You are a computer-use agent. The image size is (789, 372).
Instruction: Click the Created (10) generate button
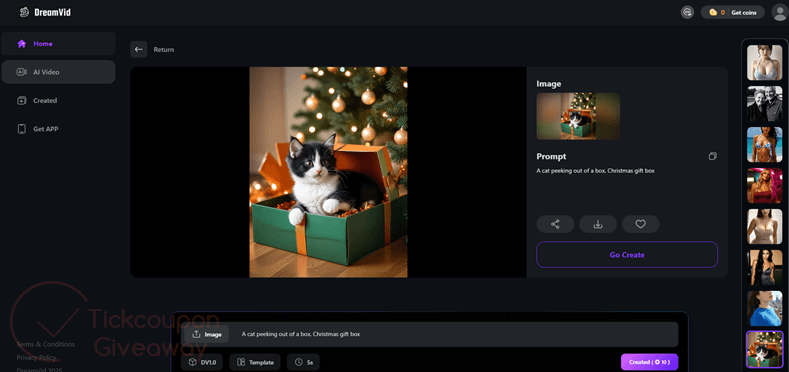tap(650, 362)
